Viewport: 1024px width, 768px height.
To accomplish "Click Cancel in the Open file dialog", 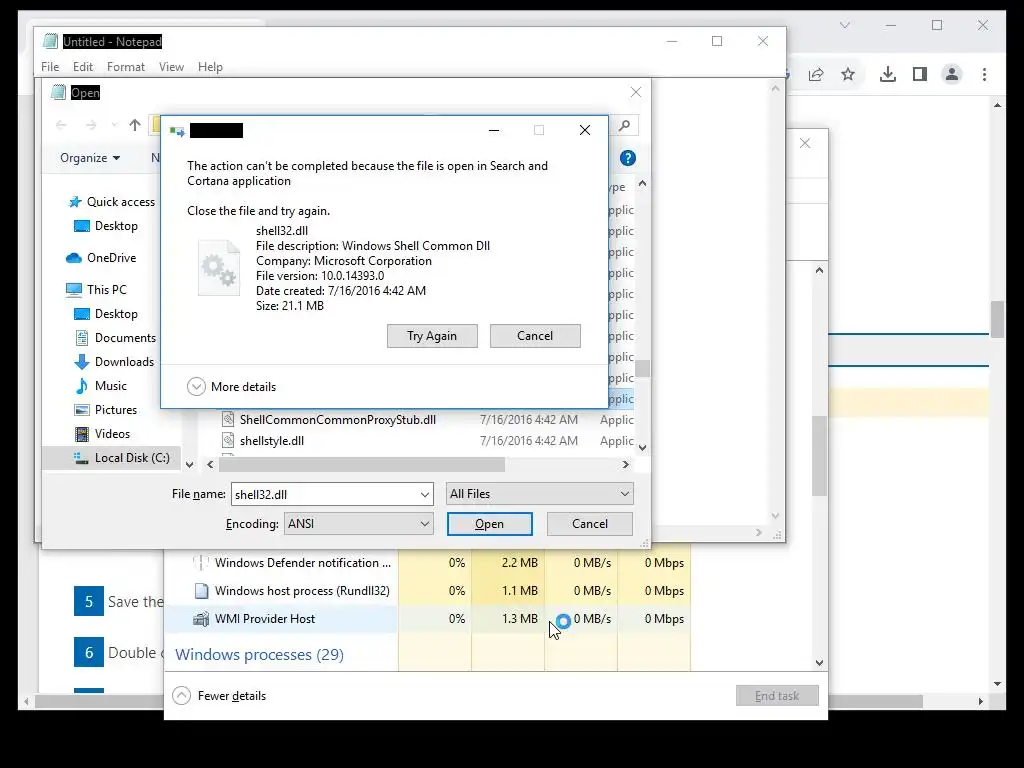I will pos(590,524).
